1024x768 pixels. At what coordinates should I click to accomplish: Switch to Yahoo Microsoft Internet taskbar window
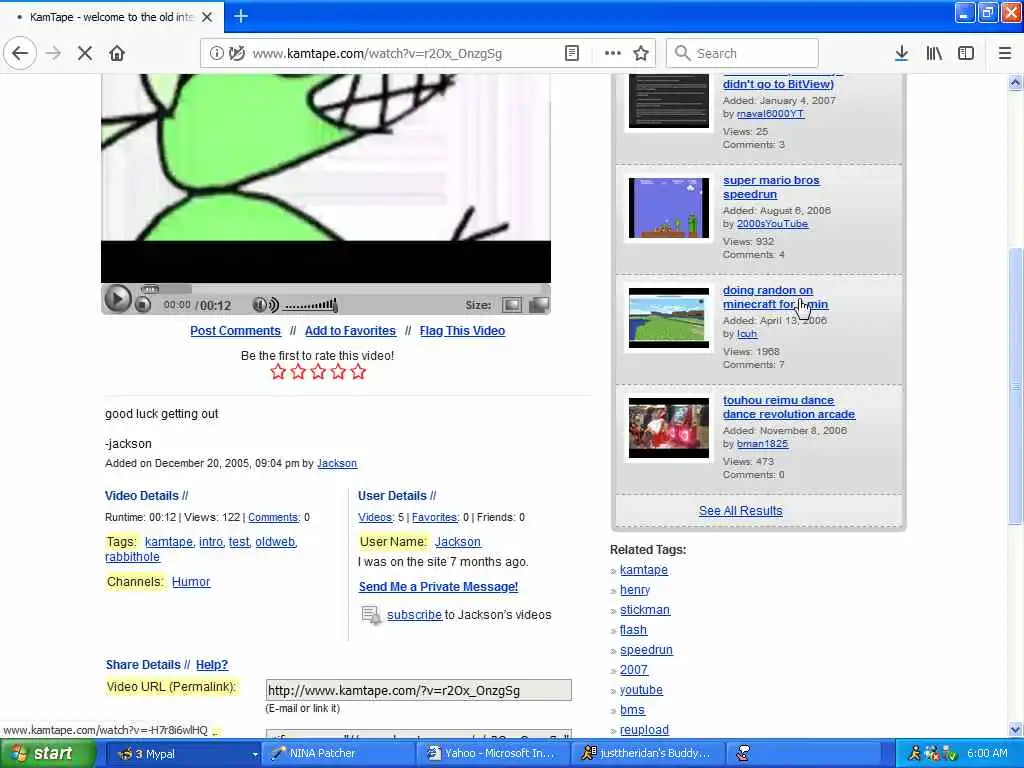(x=494, y=754)
